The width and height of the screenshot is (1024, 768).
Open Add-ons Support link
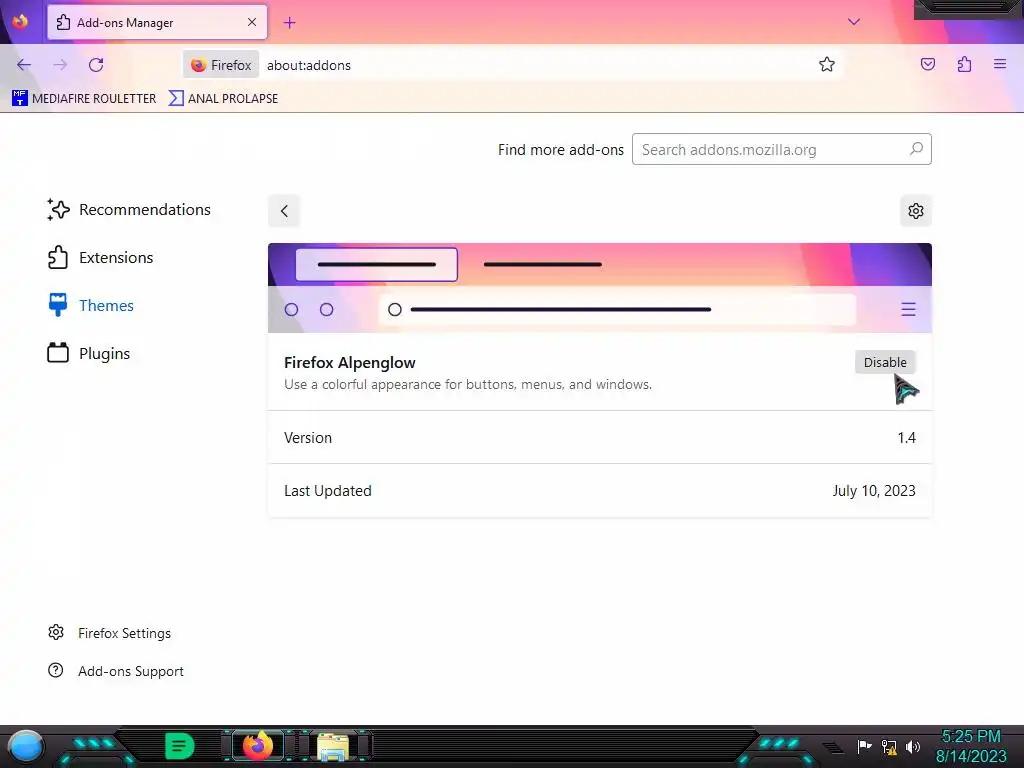coord(116,671)
